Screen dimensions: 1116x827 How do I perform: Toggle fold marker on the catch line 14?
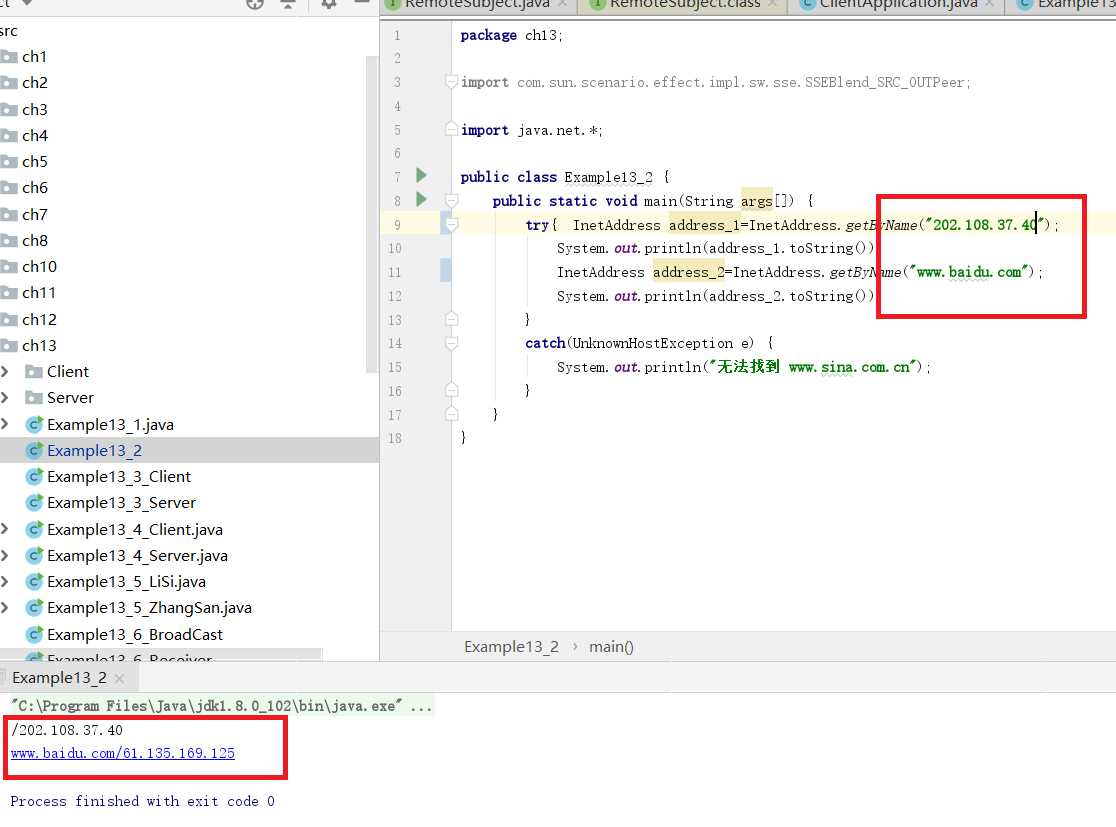click(452, 343)
